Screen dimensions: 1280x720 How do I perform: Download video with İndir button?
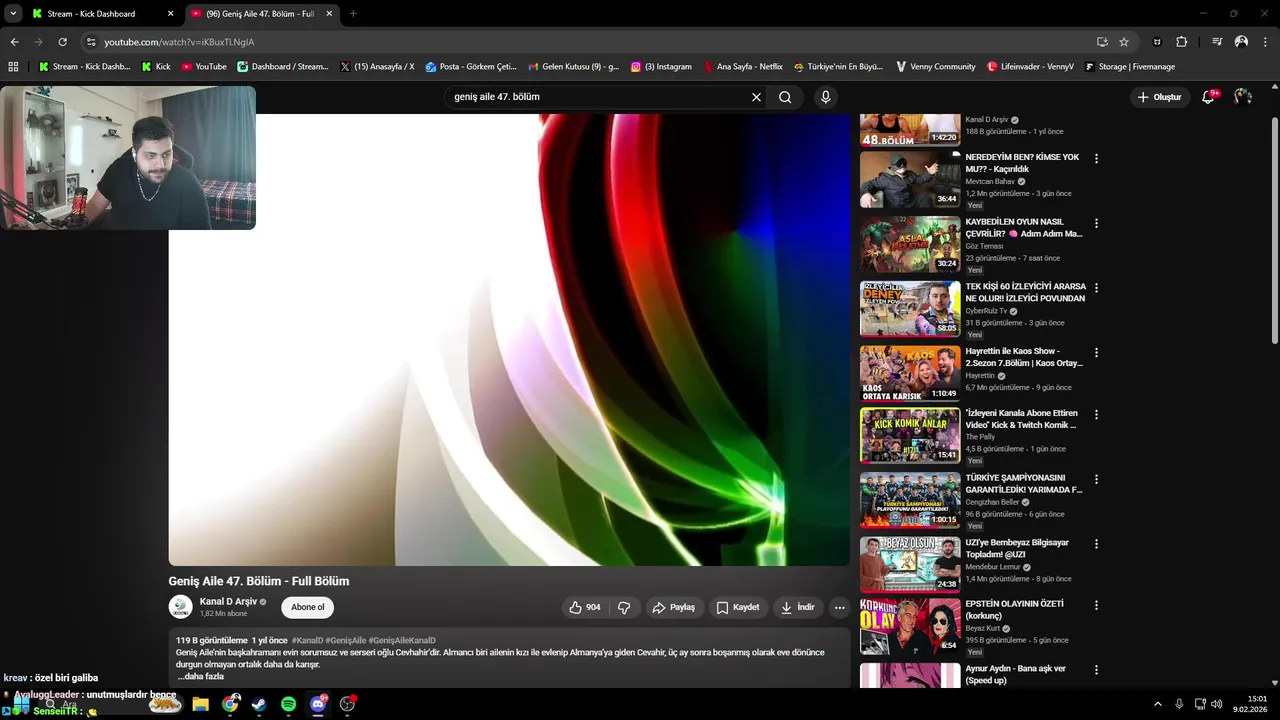tap(798, 607)
